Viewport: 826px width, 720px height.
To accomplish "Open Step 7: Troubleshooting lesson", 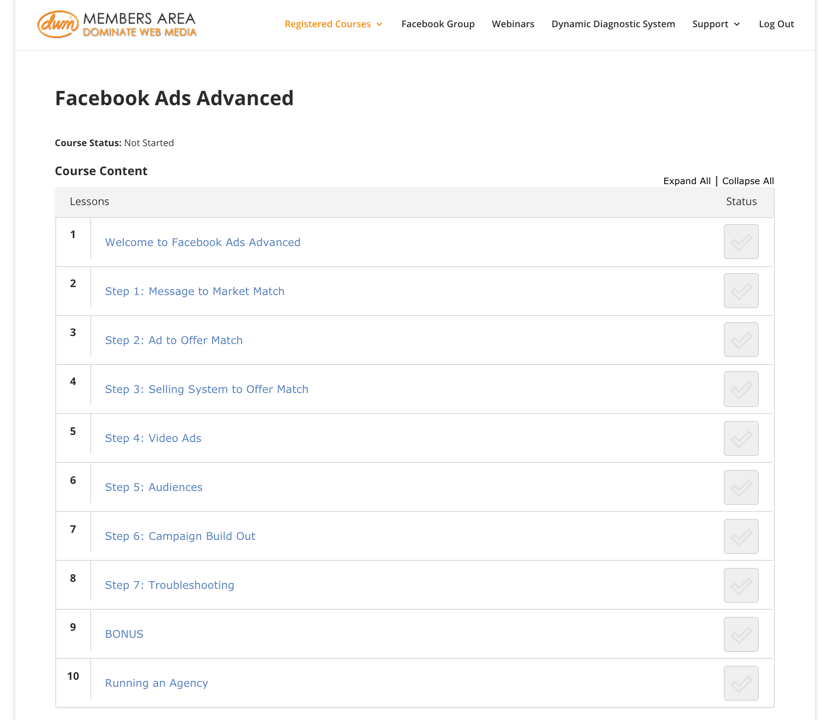I will tap(169, 585).
